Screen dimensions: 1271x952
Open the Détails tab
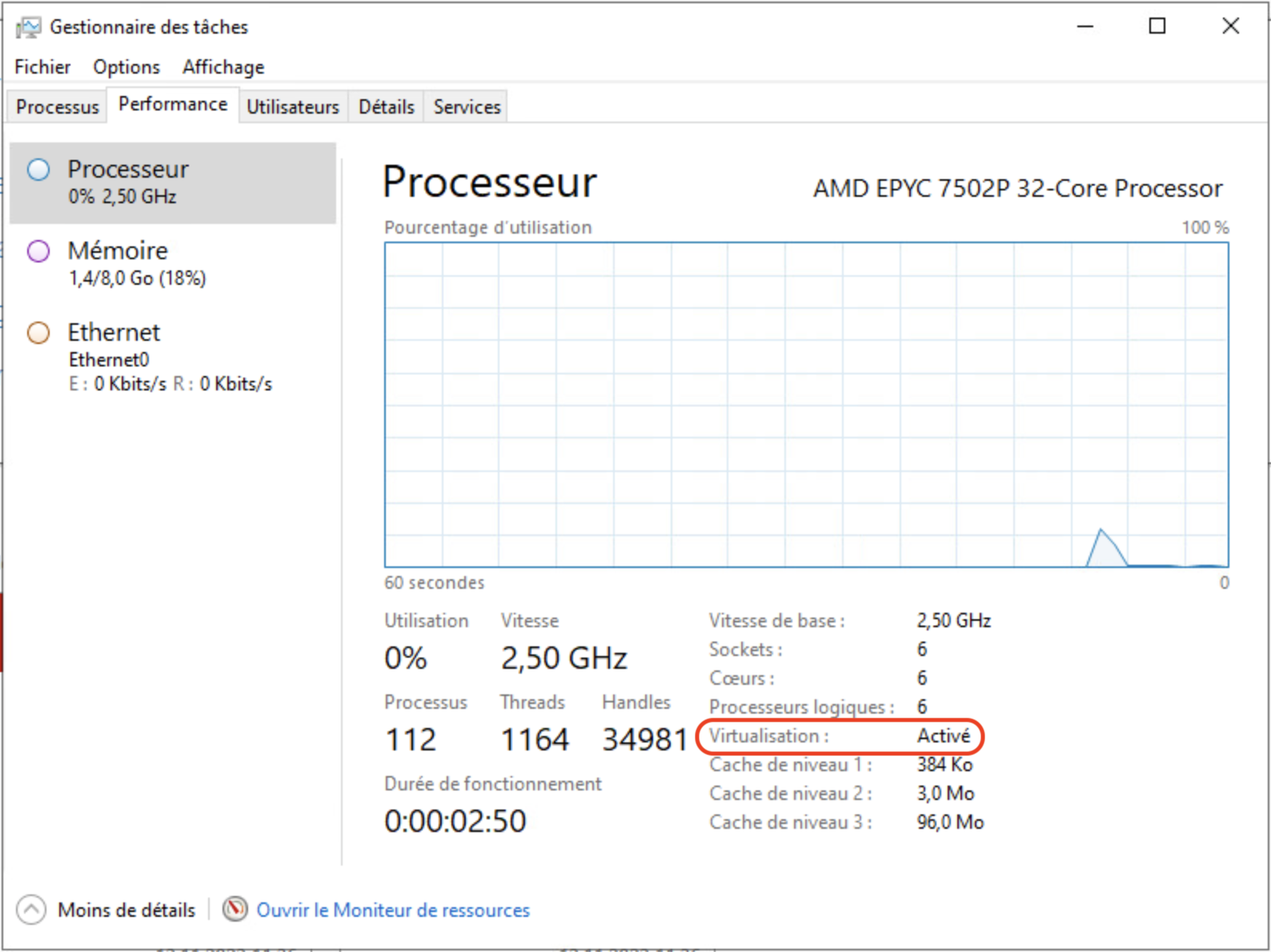(386, 107)
